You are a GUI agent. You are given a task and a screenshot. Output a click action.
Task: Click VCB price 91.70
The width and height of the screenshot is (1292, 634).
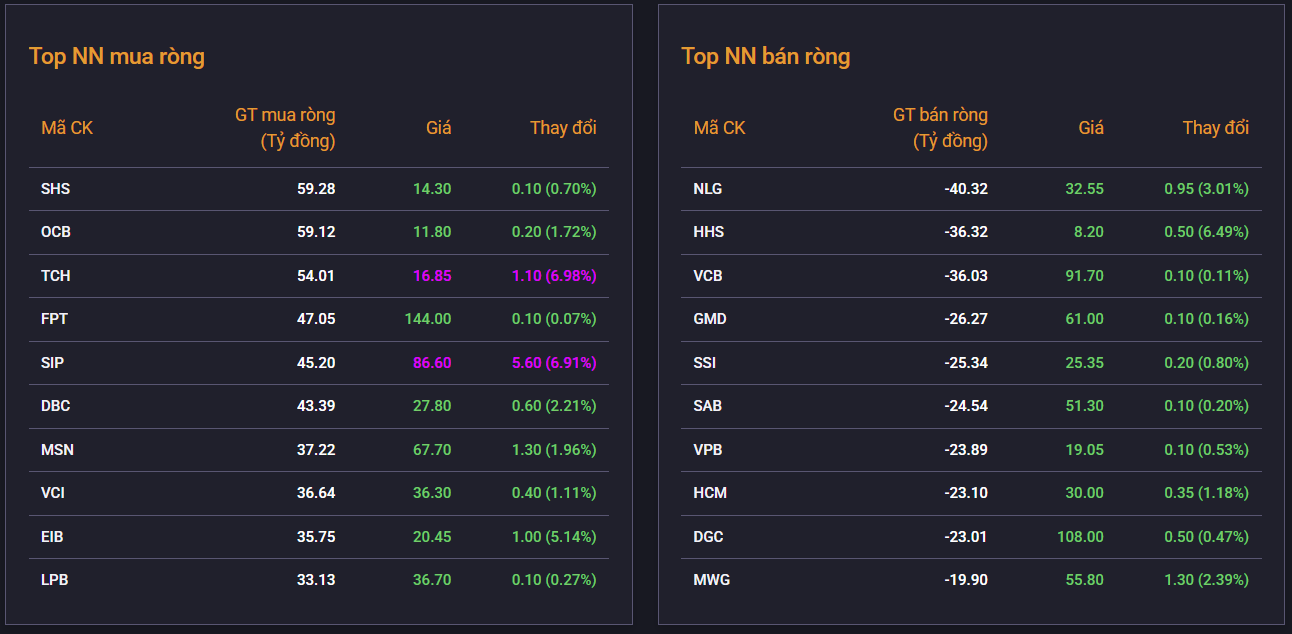click(1085, 275)
